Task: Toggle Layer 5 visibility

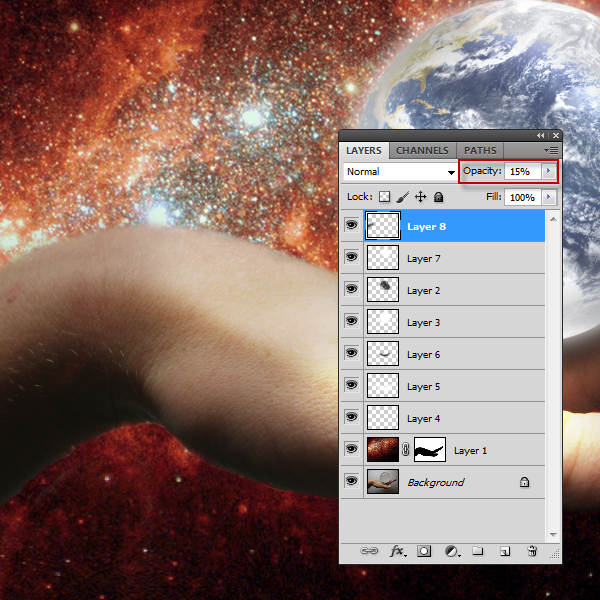Action: click(351, 385)
